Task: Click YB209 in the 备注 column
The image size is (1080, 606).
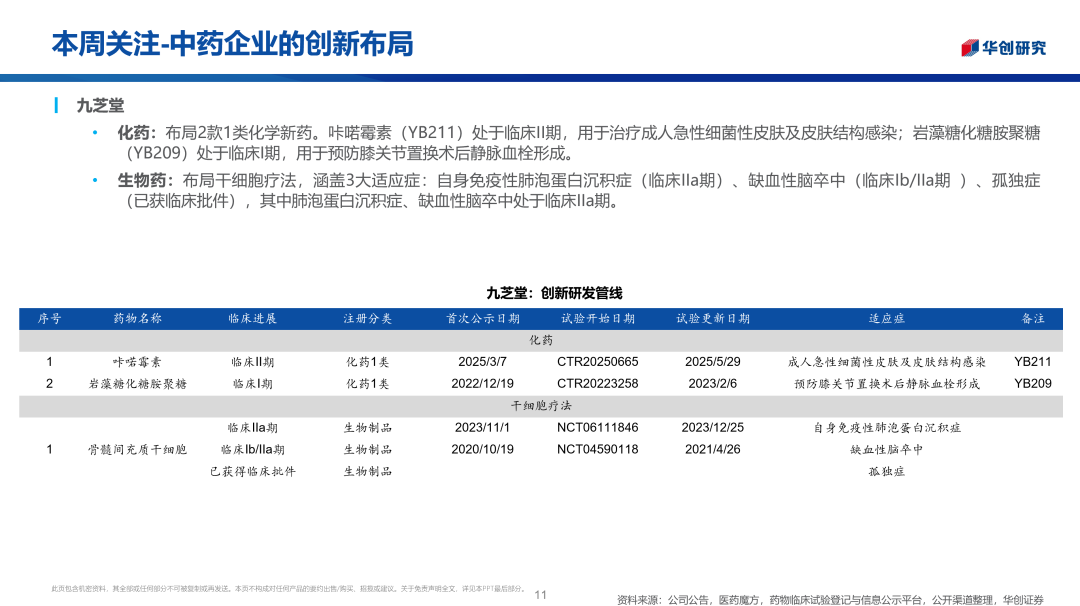Action: [x=1033, y=384]
